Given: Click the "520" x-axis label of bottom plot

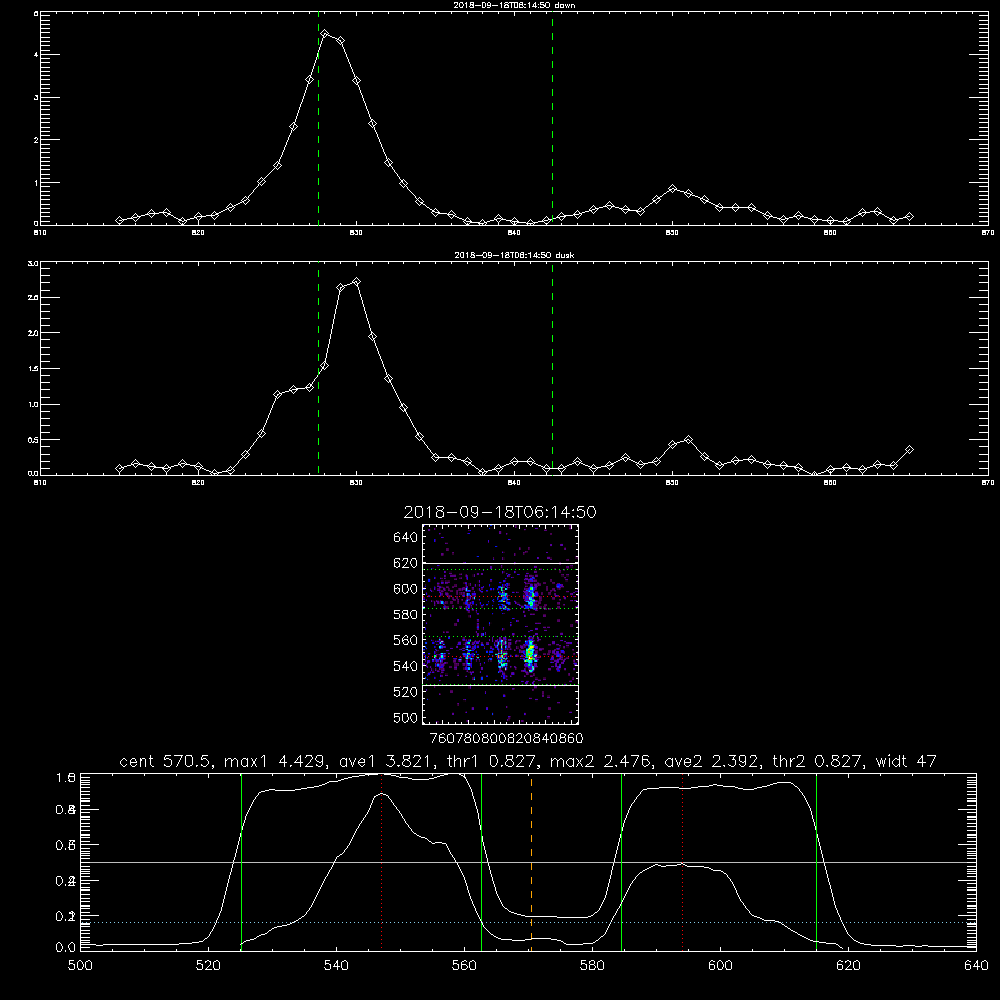Looking at the screenshot, I should tap(208, 966).
